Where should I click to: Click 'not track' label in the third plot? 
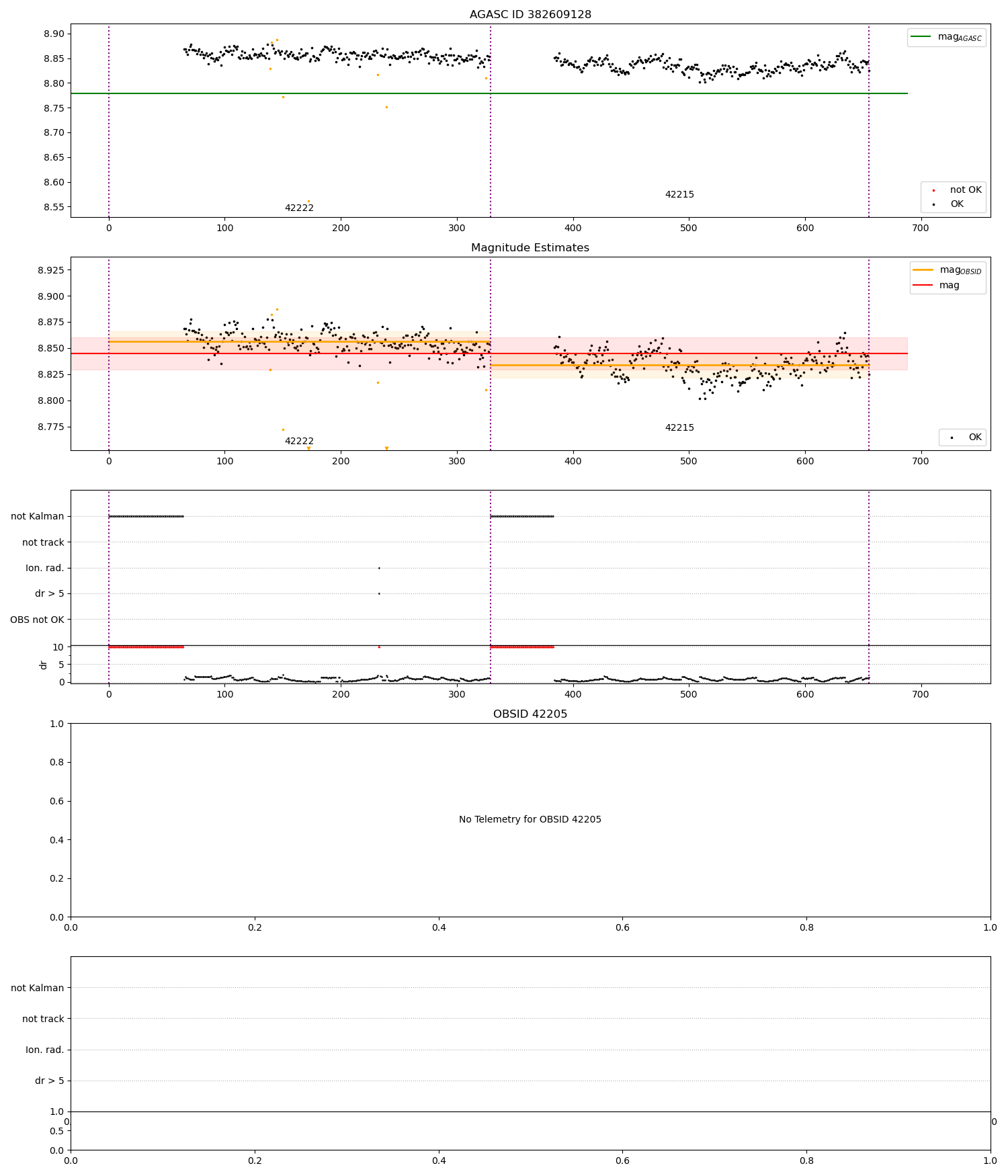point(43,542)
